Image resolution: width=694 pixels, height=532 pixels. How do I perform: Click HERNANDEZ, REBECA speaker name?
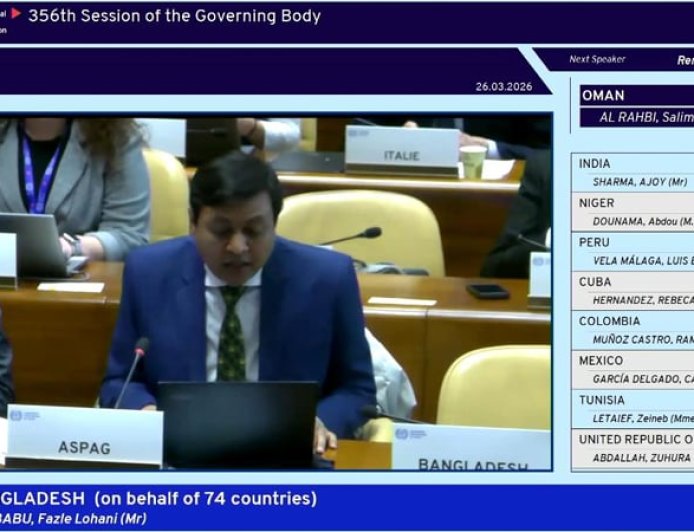pyautogui.click(x=643, y=301)
